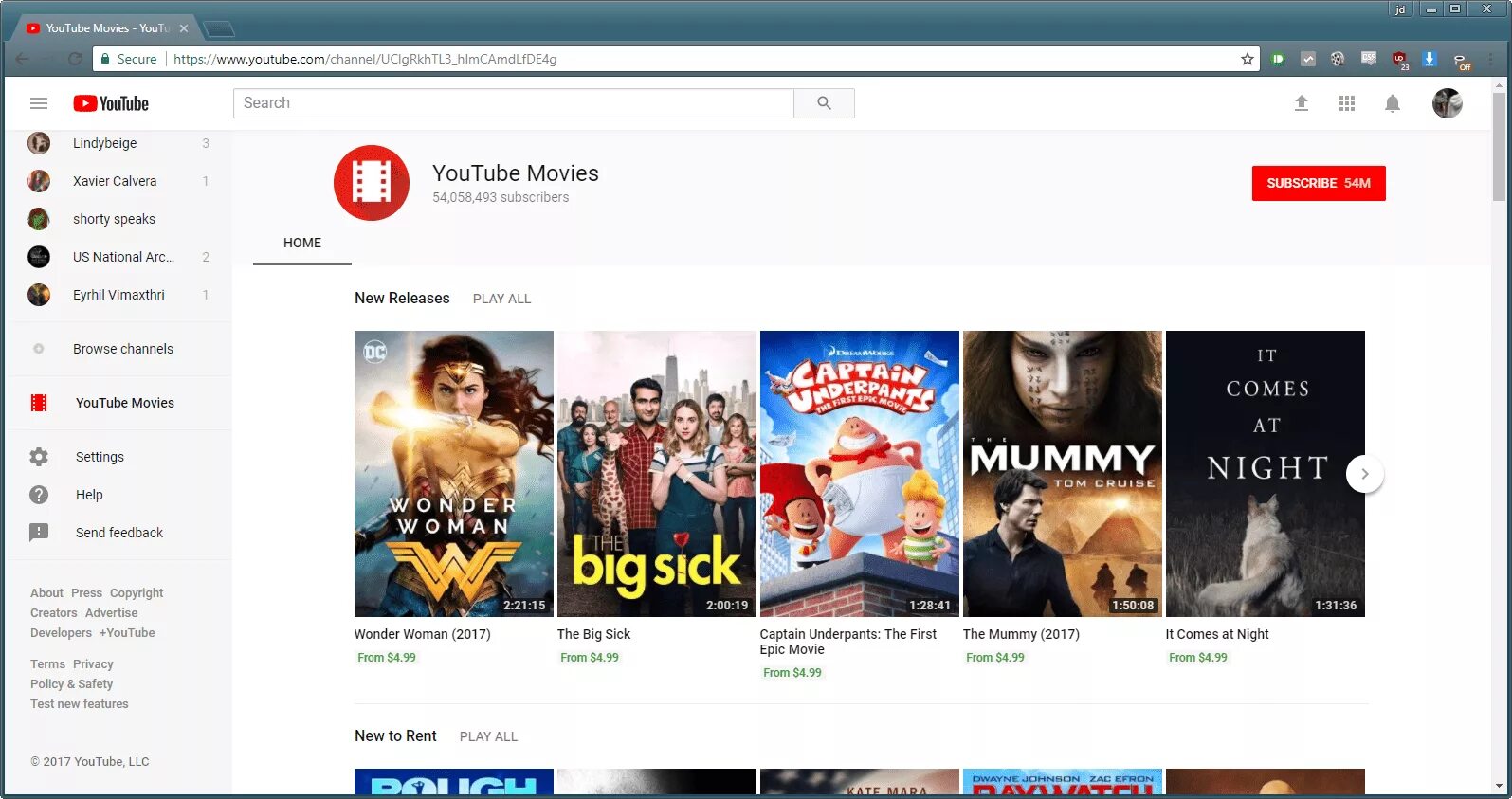Viewport: 1512px width, 799px height.
Task: Click the It Comes at Night title
Action: [1217, 634]
